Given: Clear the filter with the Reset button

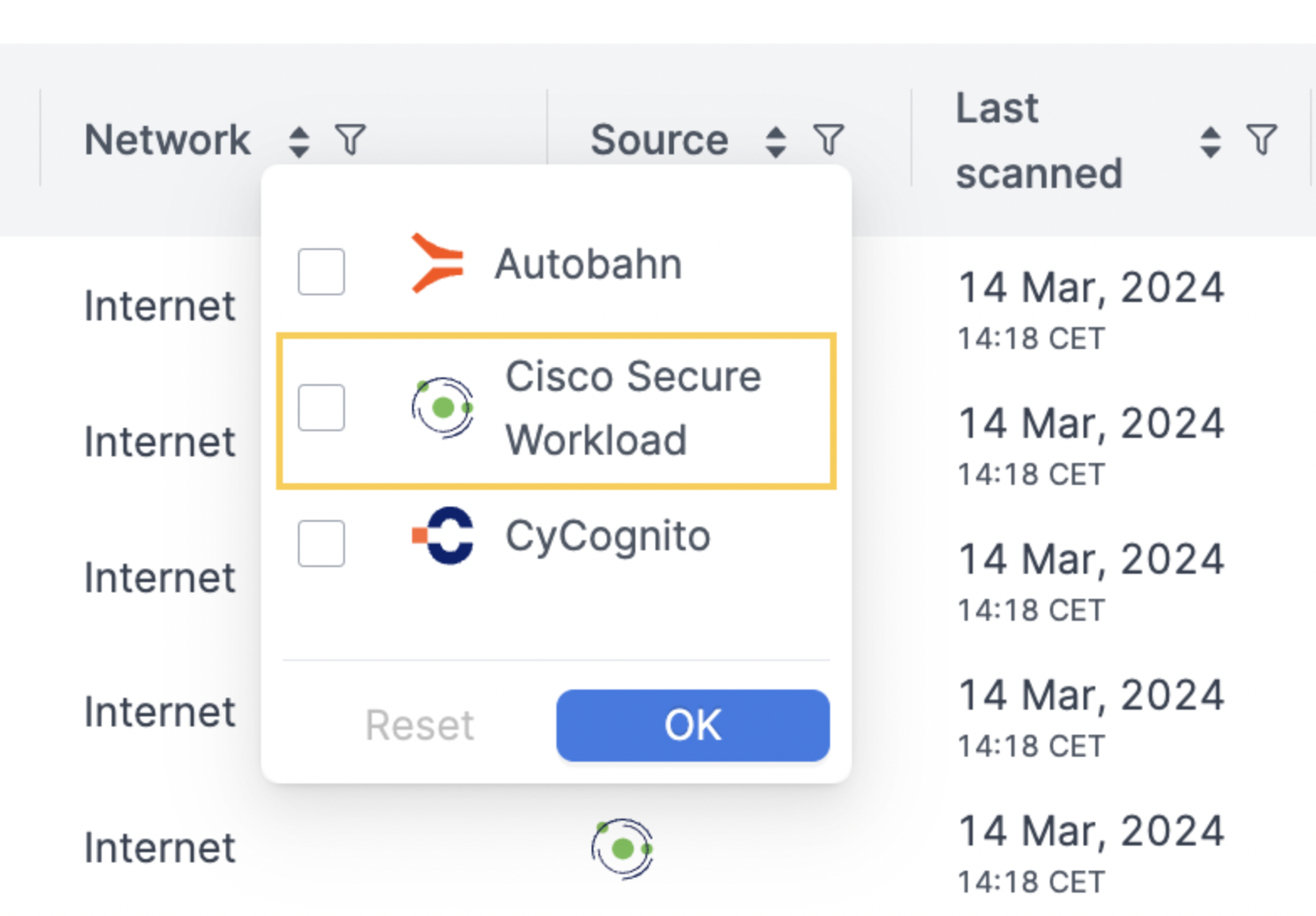Looking at the screenshot, I should tap(420, 726).
